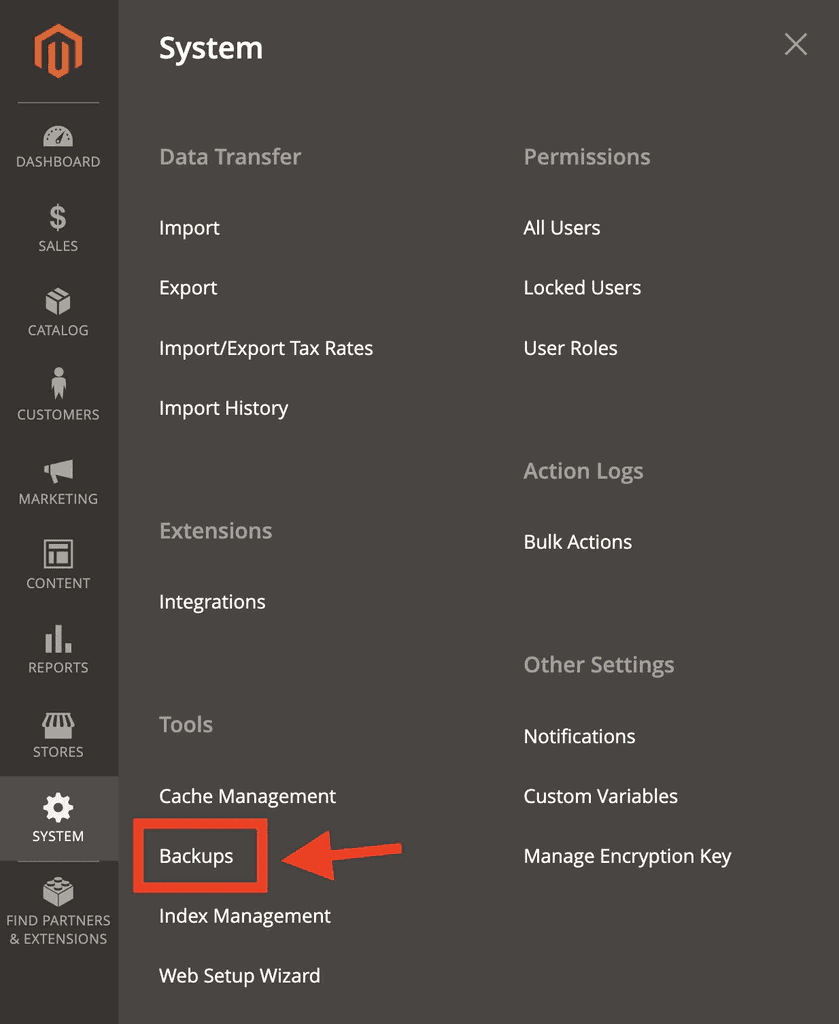Select Import/Export Tax Rates
The image size is (839, 1024).
point(266,348)
